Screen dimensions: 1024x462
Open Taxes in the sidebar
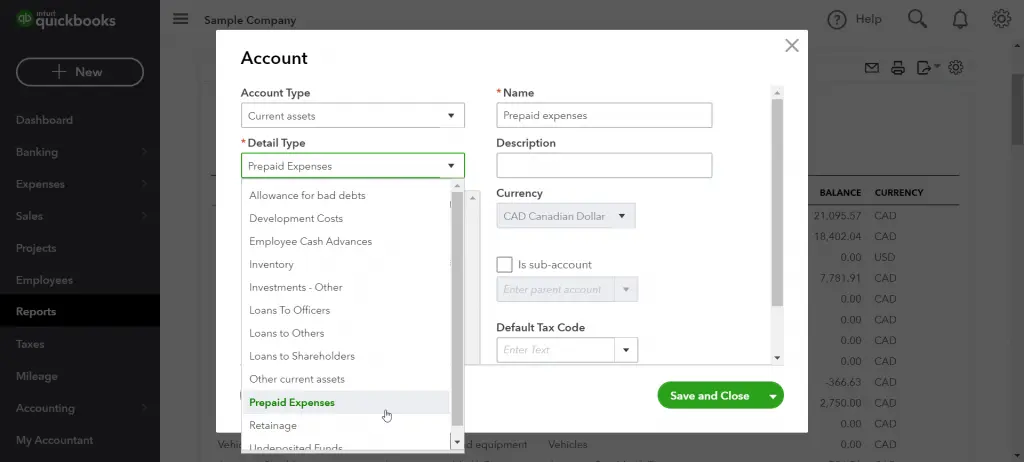30,344
